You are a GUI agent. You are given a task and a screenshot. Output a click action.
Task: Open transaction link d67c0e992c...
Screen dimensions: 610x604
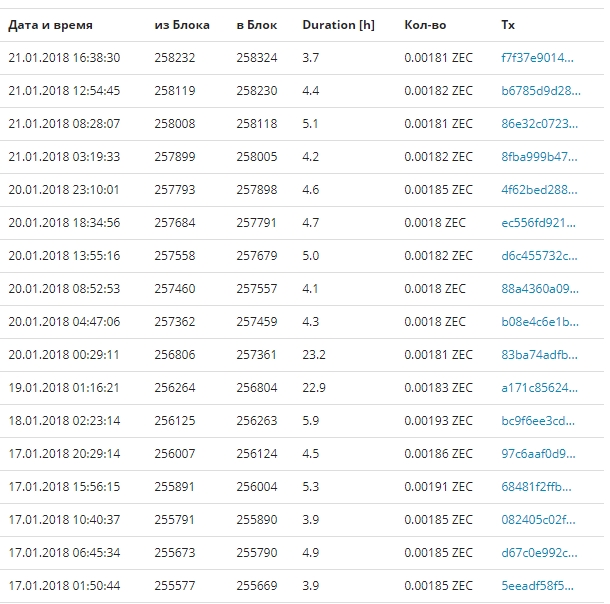coord(539,553)
